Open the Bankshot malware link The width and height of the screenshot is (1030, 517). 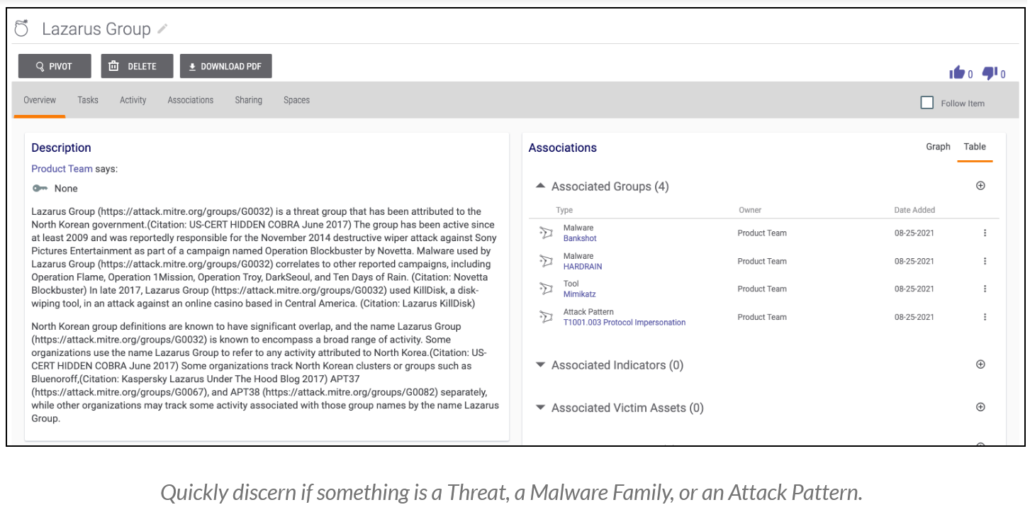click(x=579, y=238)
